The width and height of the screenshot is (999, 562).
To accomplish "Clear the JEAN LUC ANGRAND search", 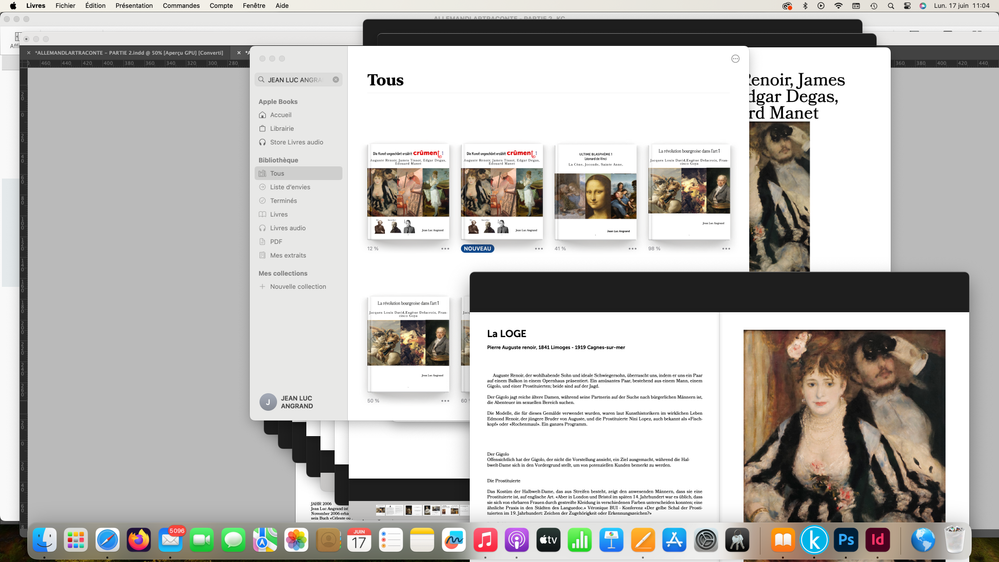I will tap(336, 80).
